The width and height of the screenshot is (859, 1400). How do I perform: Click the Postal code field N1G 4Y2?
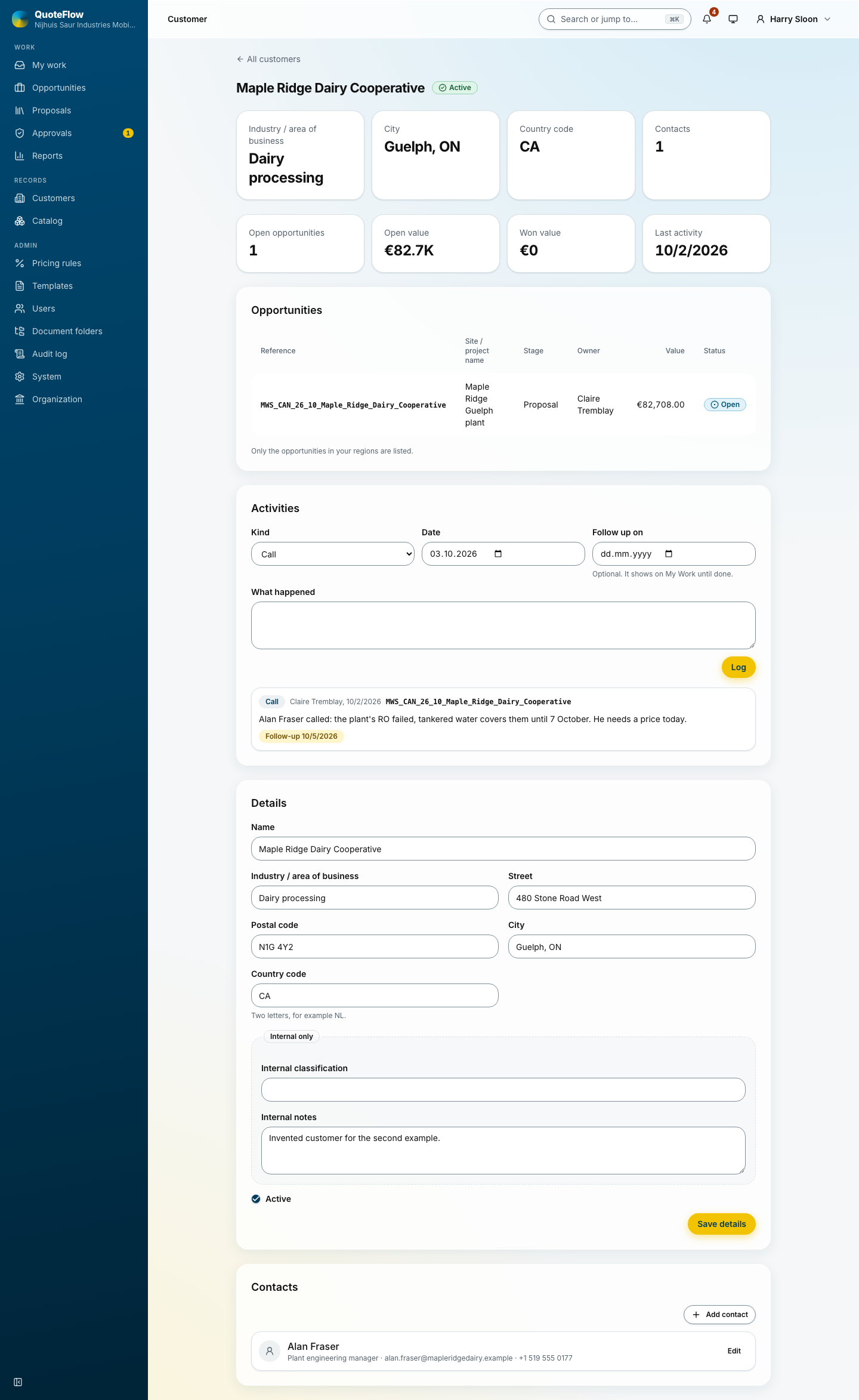375,946
